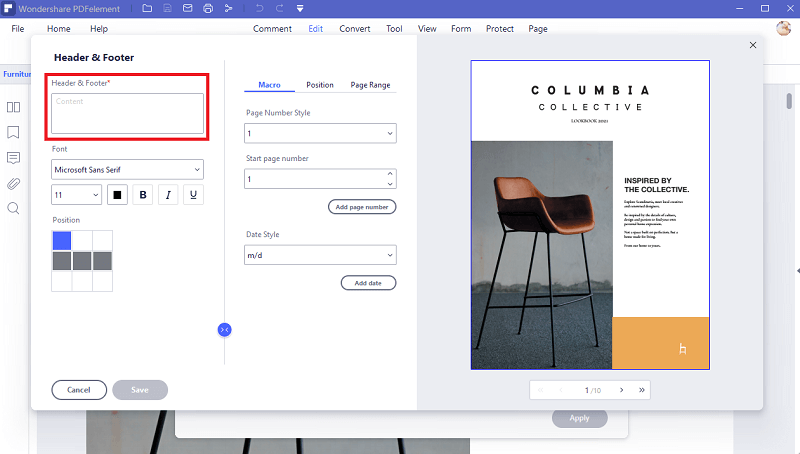
Task: Click the main window vertical scrollbar
Action: coord(789,100)
